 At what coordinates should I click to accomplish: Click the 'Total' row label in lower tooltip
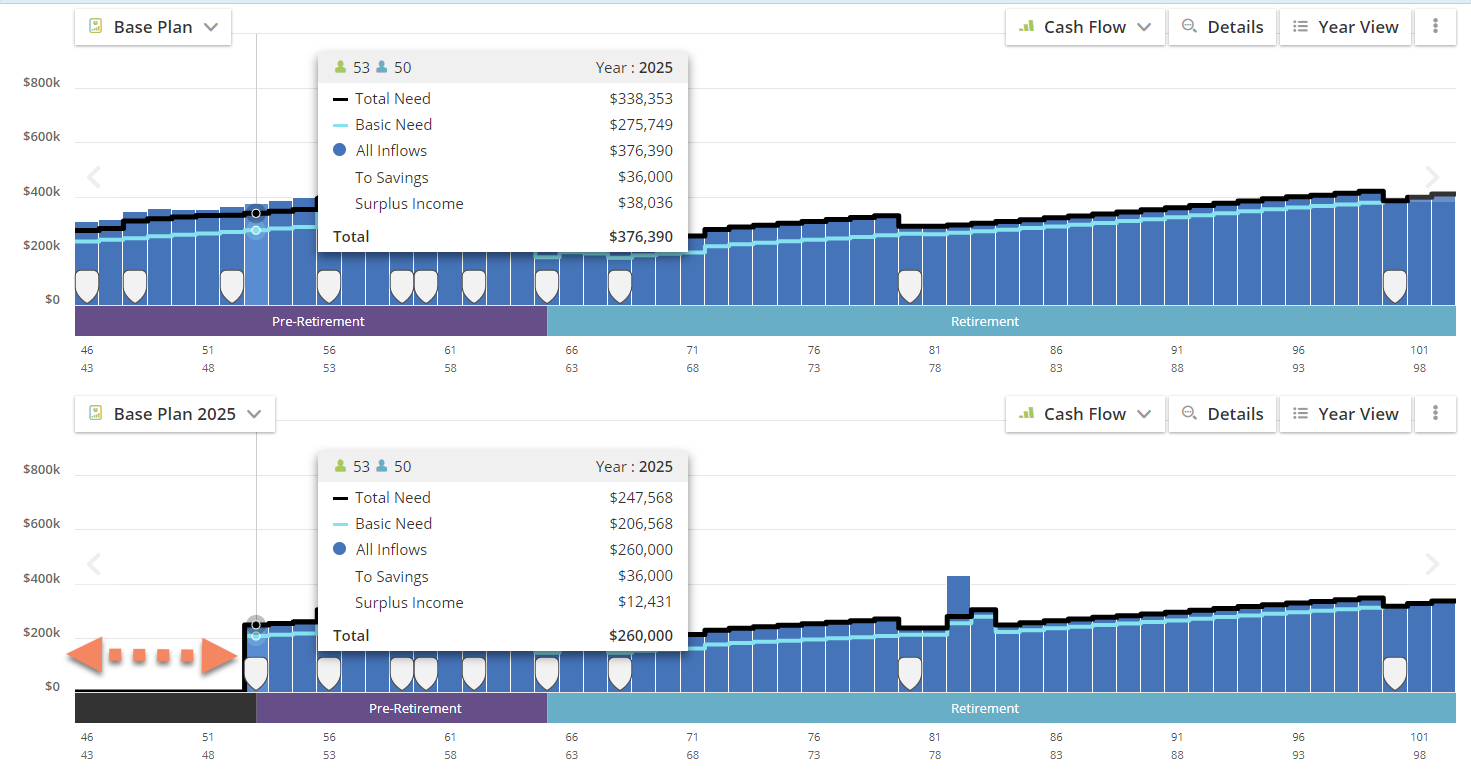pyautogui.click(x=351, y=636)
